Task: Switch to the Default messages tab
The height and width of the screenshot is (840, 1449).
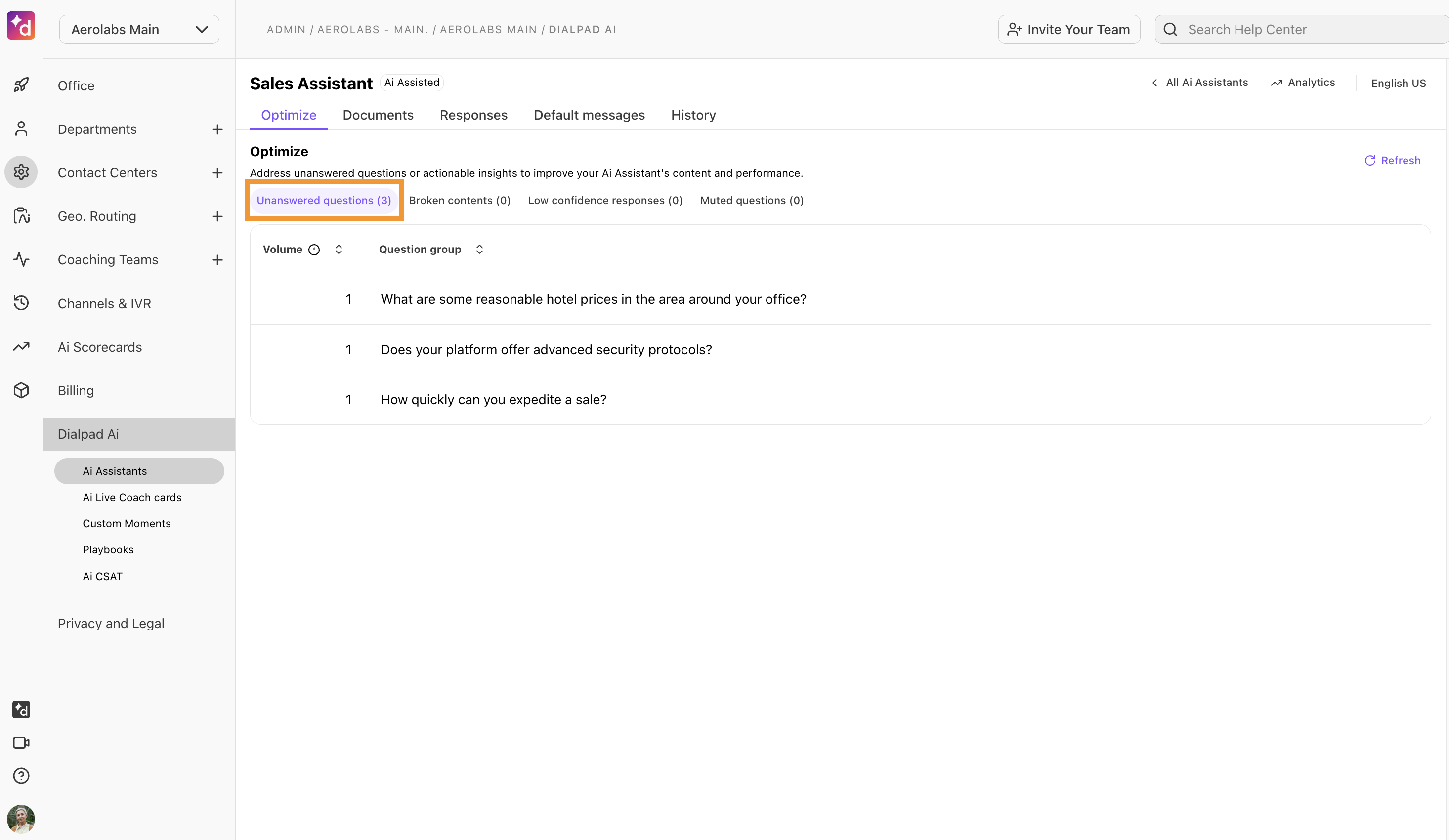Action: [x=589, y=115]
